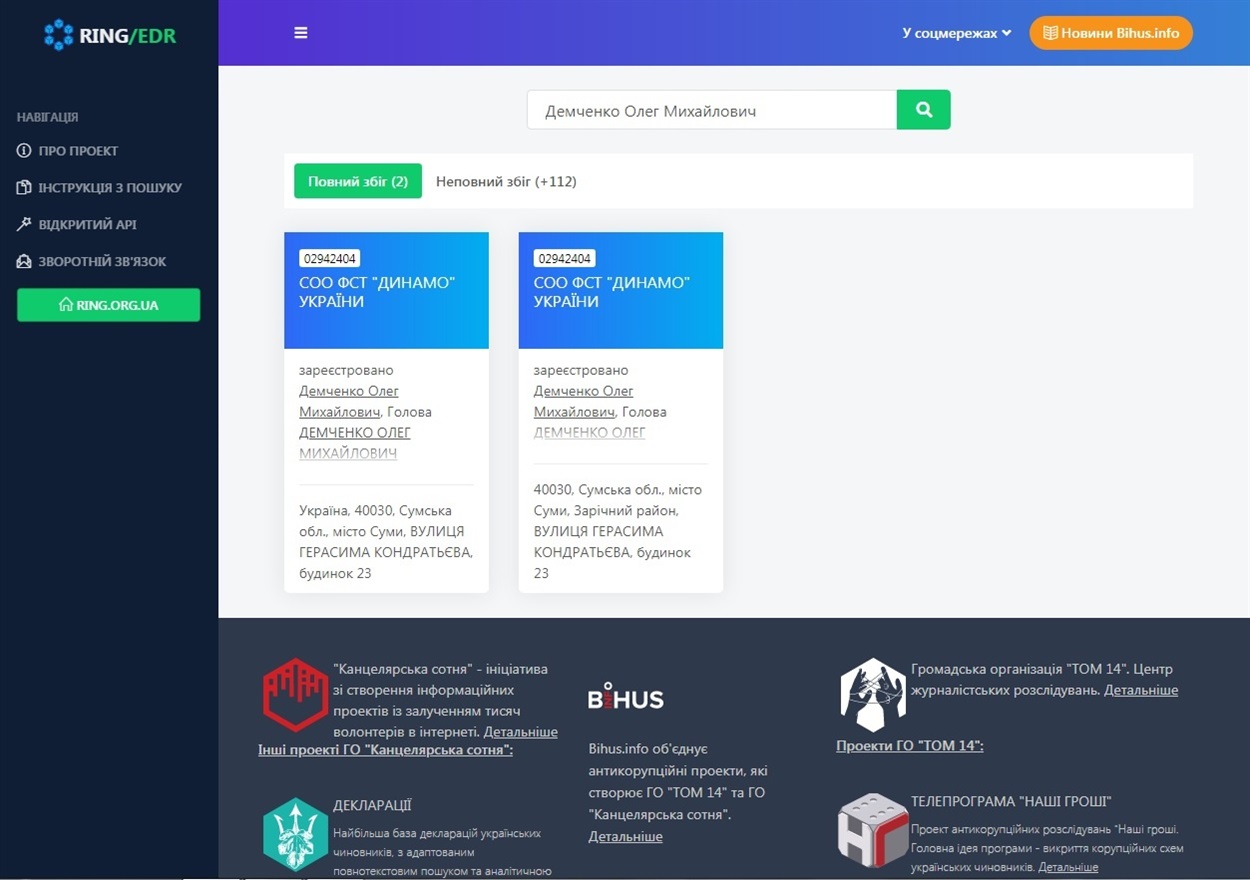Image resolution: width=1250 pixels, height=880 pixels.
Task: Click the BIHUS logo in footer
Action: tap(626, 696)
